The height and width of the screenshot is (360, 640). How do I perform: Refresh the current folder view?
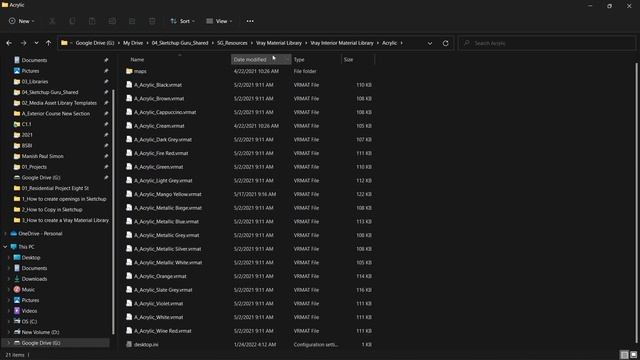click(445, 43)
